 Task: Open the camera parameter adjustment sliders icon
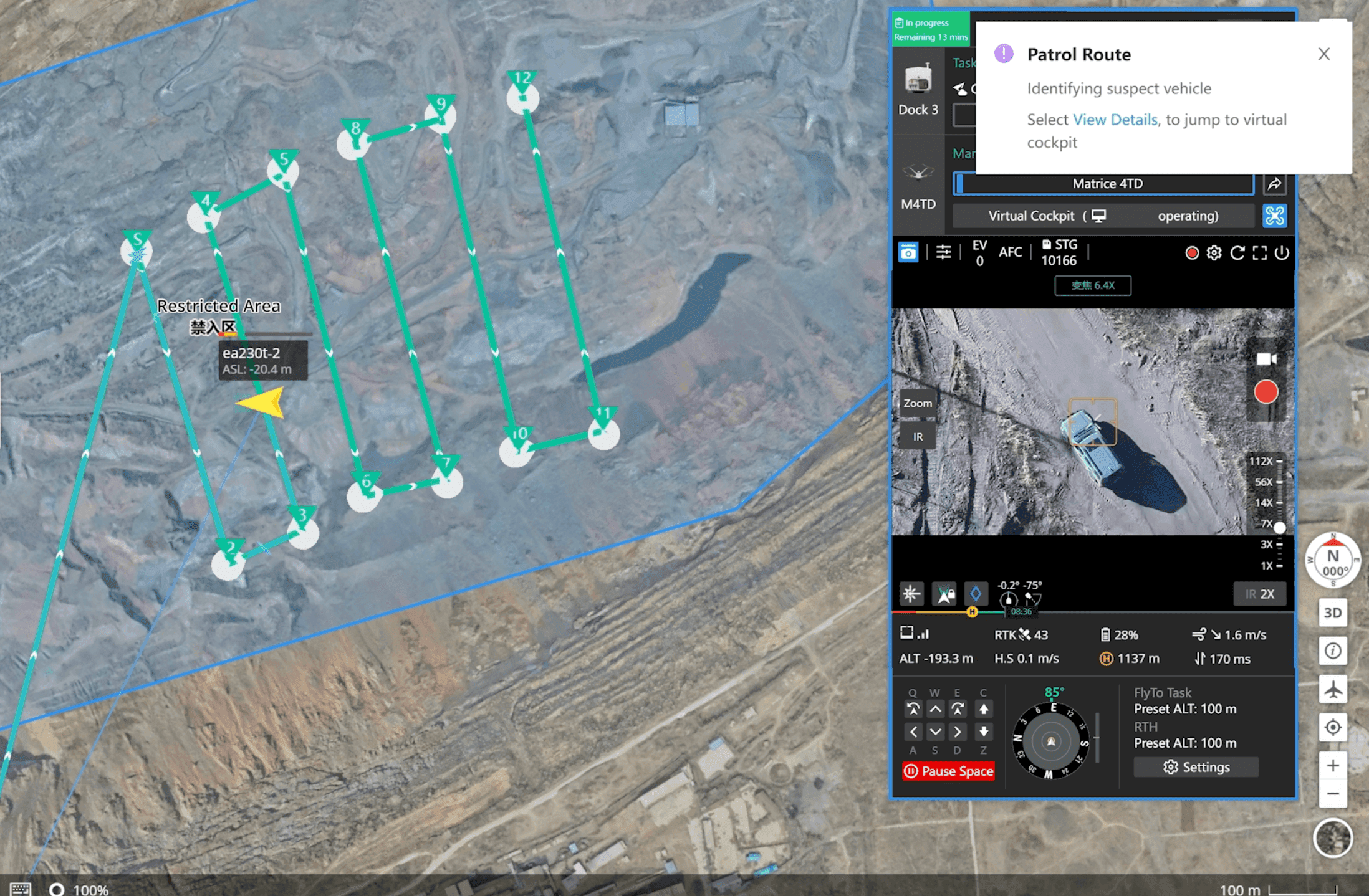coord(944,252)
